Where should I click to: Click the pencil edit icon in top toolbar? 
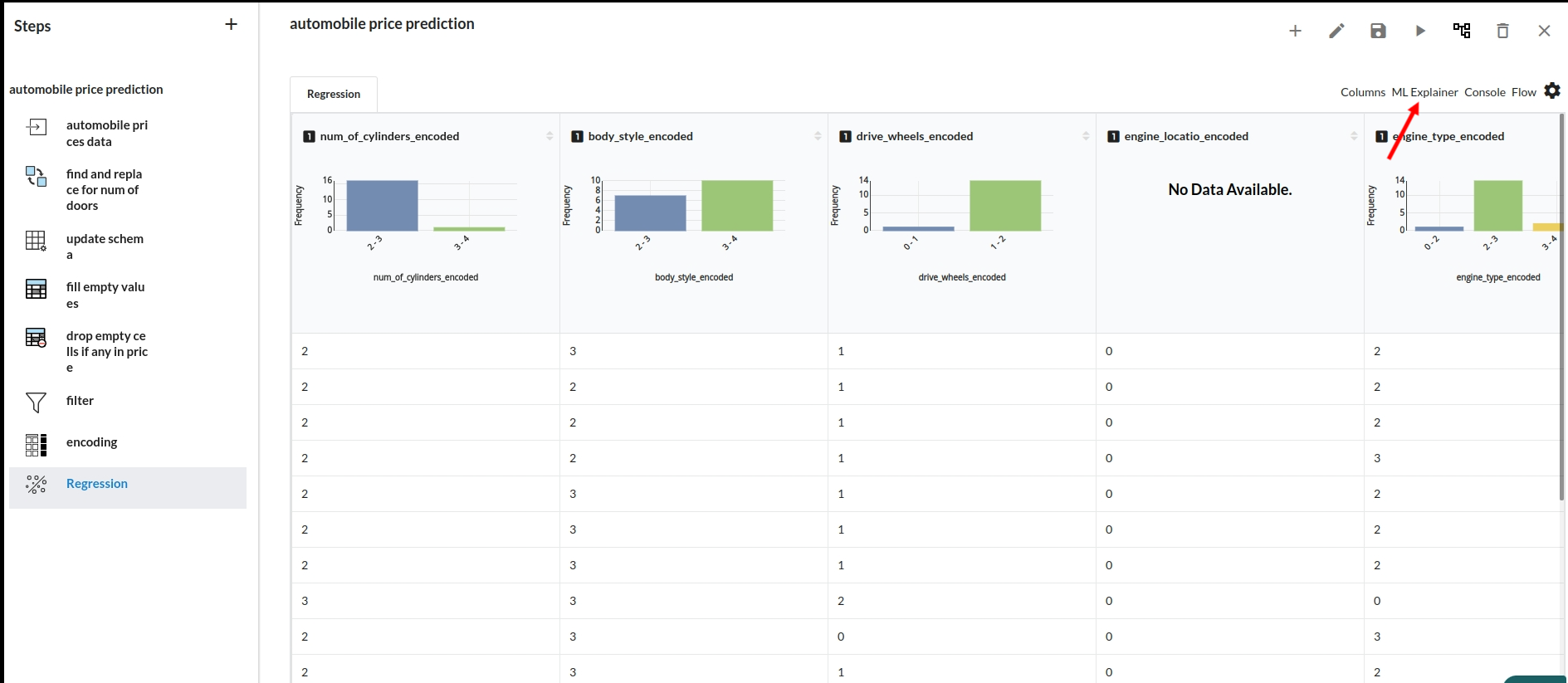pyautogui.click(x=1336, y=31)
